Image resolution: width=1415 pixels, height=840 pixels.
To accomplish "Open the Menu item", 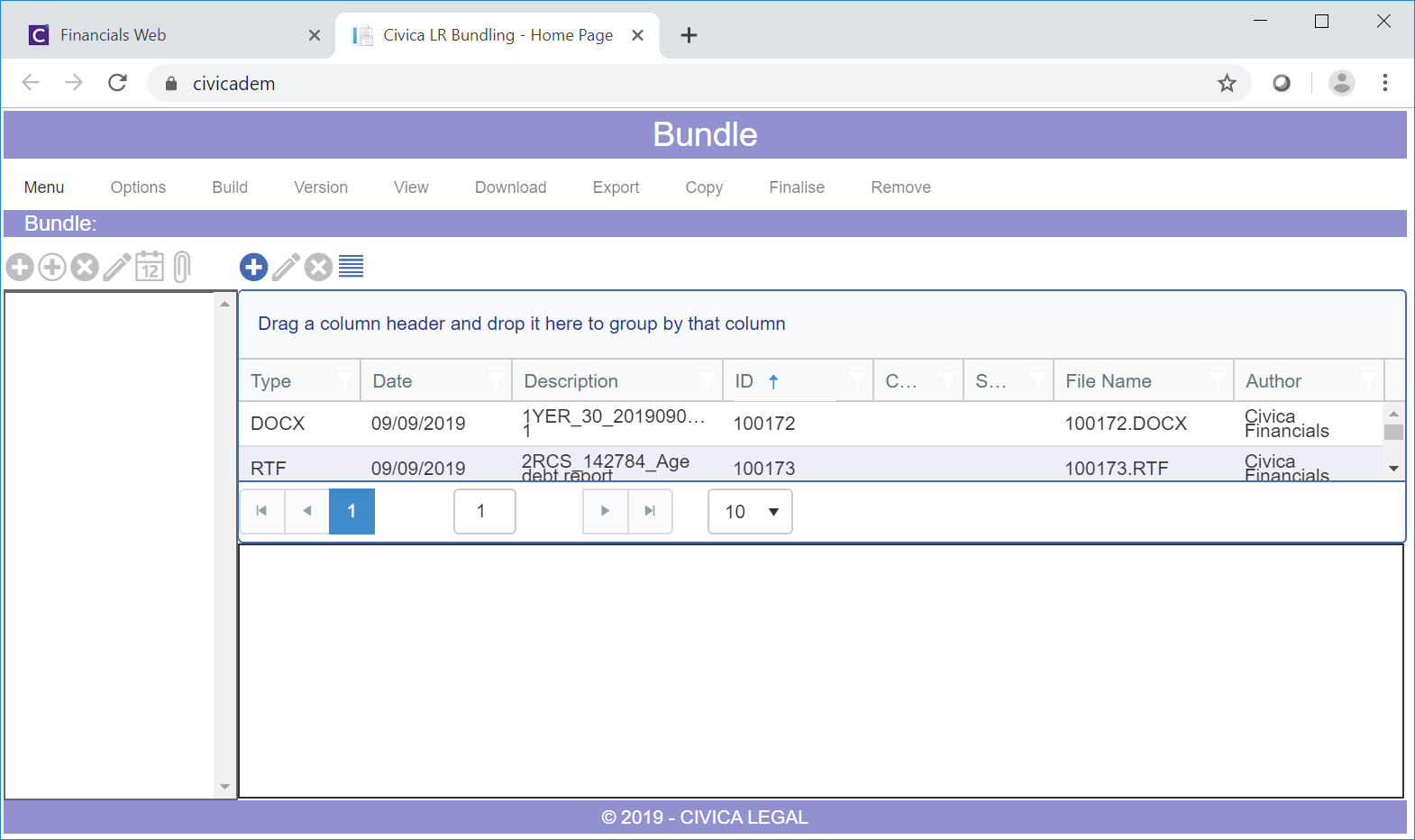I will 44,187.
